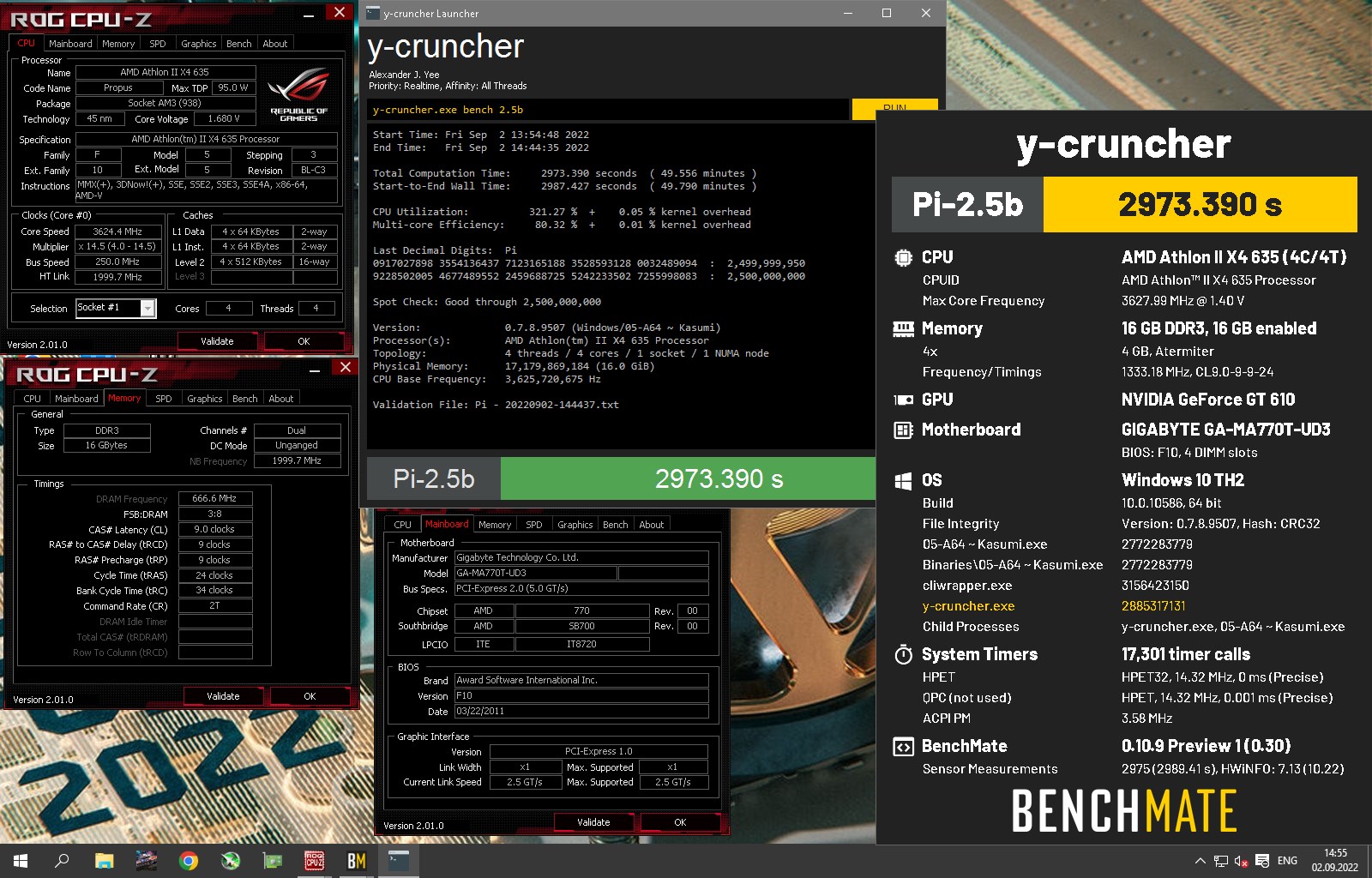Open the Windows Start menu
The height and width of the screenshot is (878, 1372).
tap(21, 861)
